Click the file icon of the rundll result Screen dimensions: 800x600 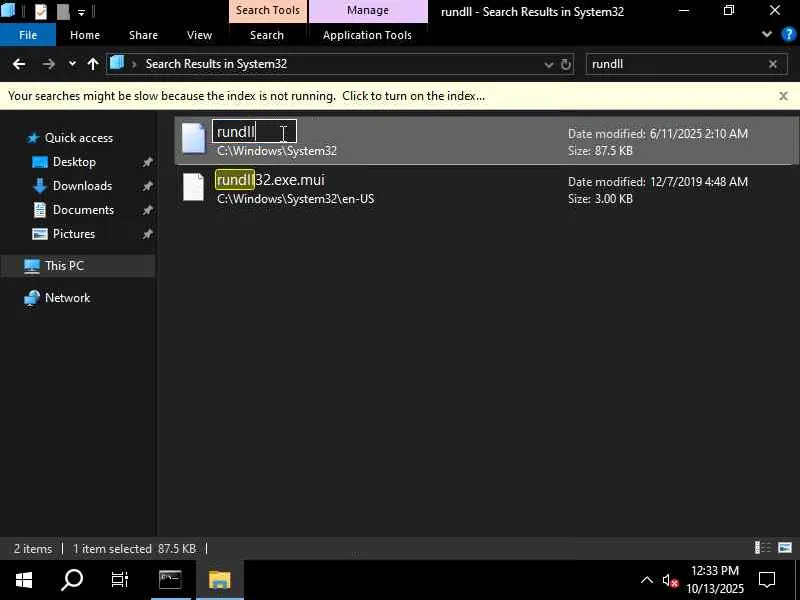pyautogui.click(x=193, y=138)
